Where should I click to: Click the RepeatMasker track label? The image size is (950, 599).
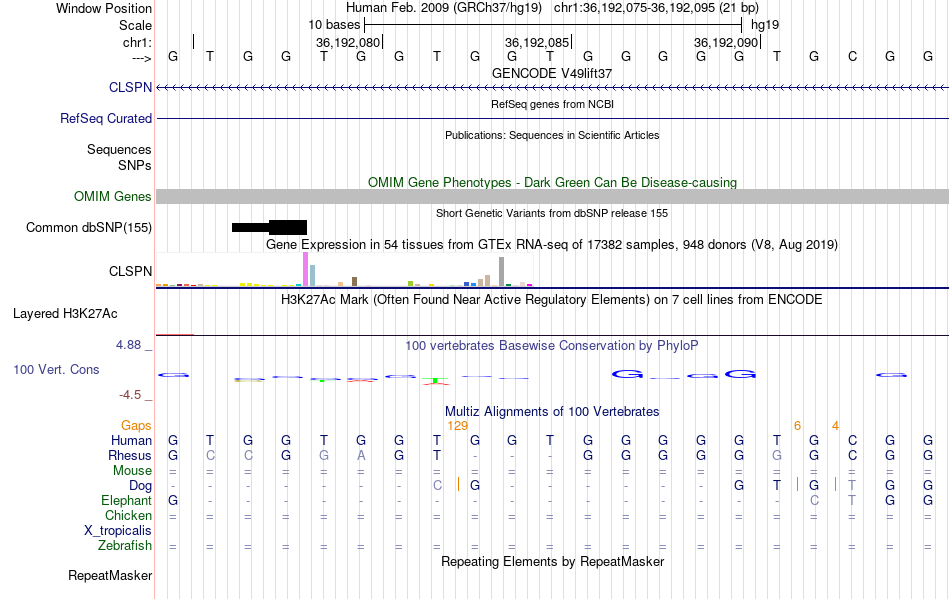point(110,575)
